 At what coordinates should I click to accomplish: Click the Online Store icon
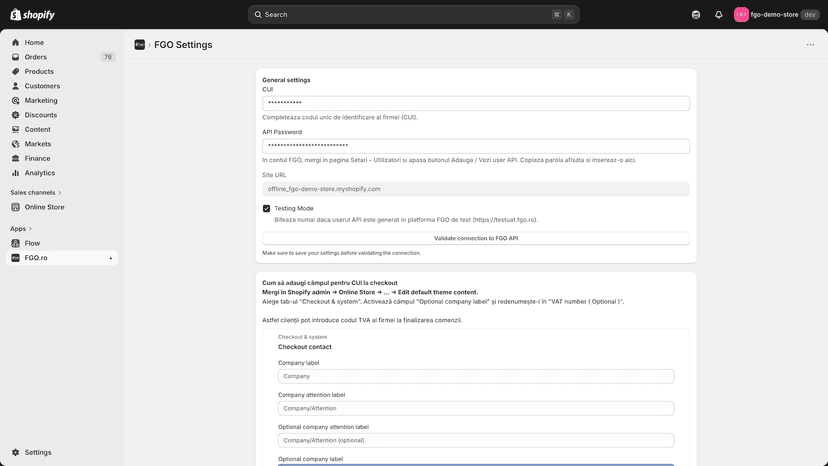[15, 207]
